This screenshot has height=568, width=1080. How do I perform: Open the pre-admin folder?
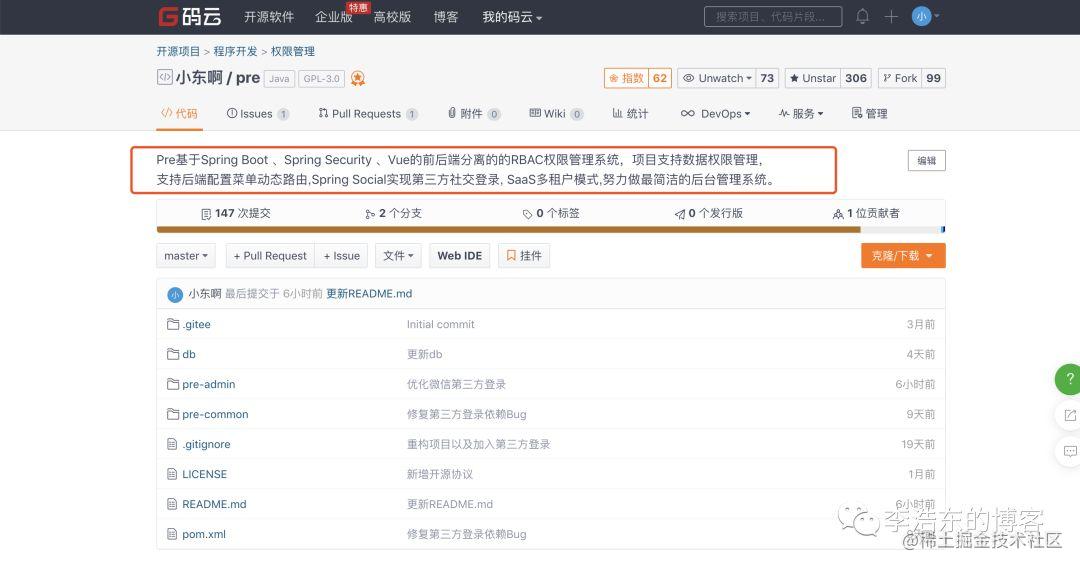(x=209, y=384)
